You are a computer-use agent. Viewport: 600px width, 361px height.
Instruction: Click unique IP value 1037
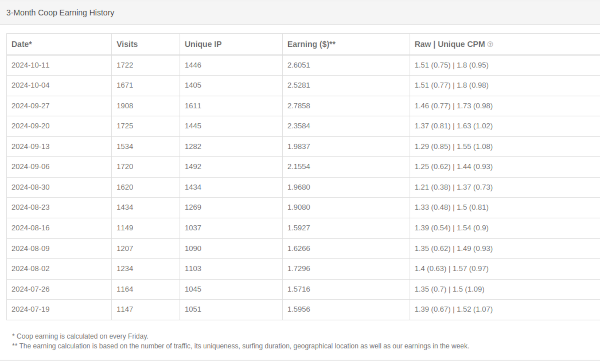[x=193, y=228]
